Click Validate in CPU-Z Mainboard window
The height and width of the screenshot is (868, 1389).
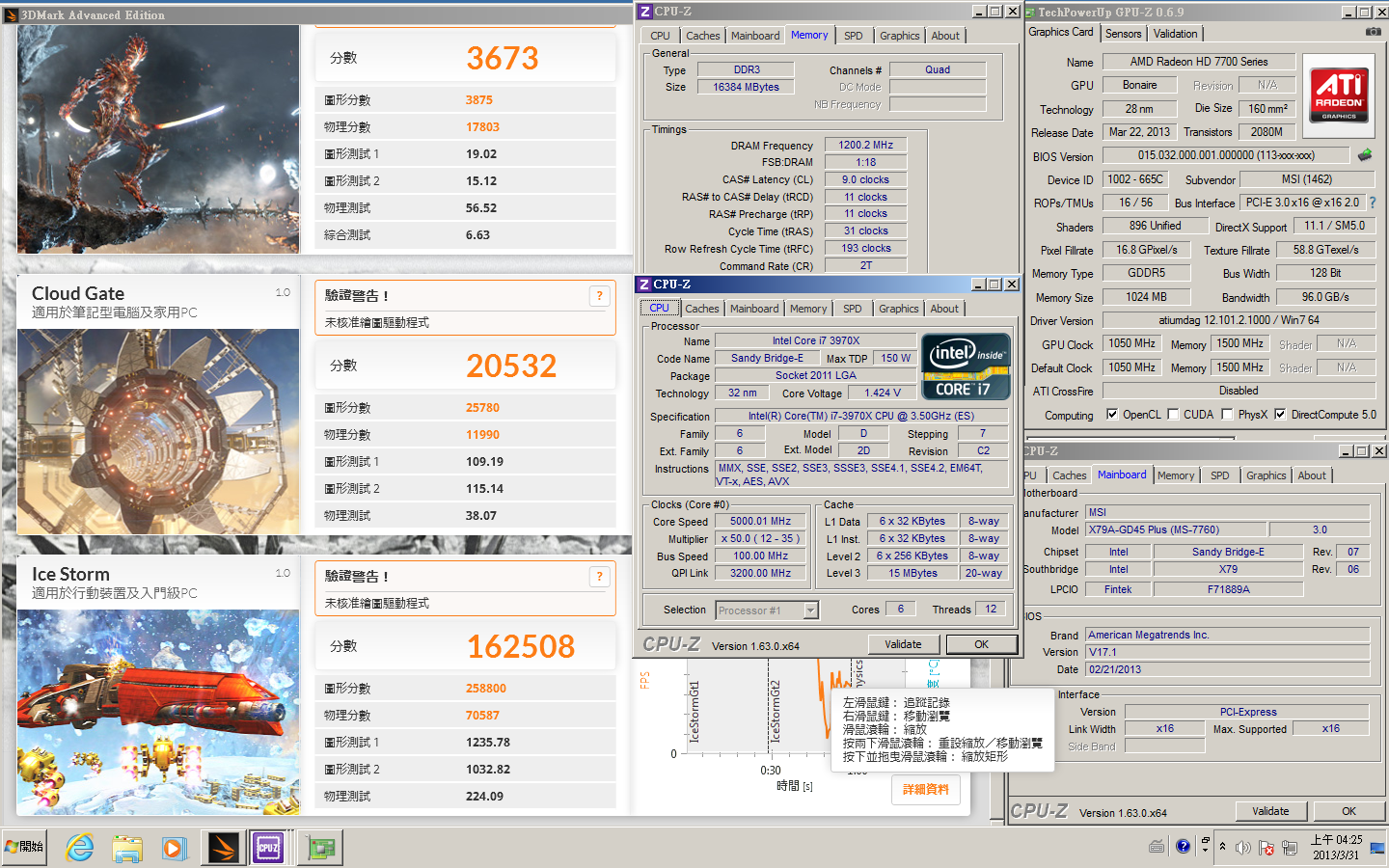pos(1270,811)
